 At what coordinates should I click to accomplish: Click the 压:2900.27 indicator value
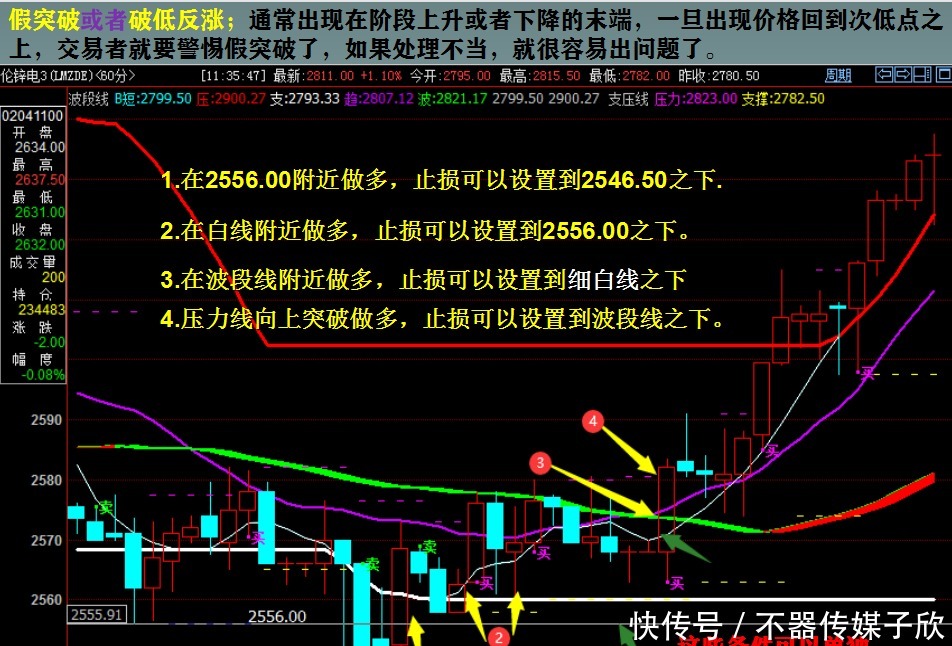(231, 99)
